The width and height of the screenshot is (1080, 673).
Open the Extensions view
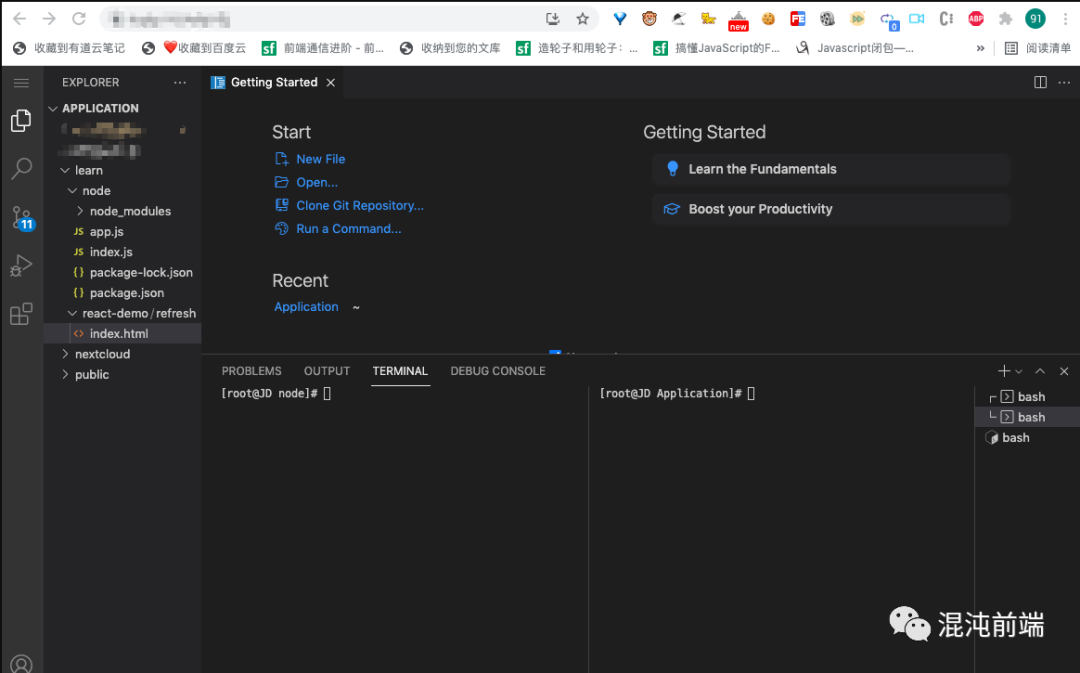pyautogui.click(x=21, y=313)
